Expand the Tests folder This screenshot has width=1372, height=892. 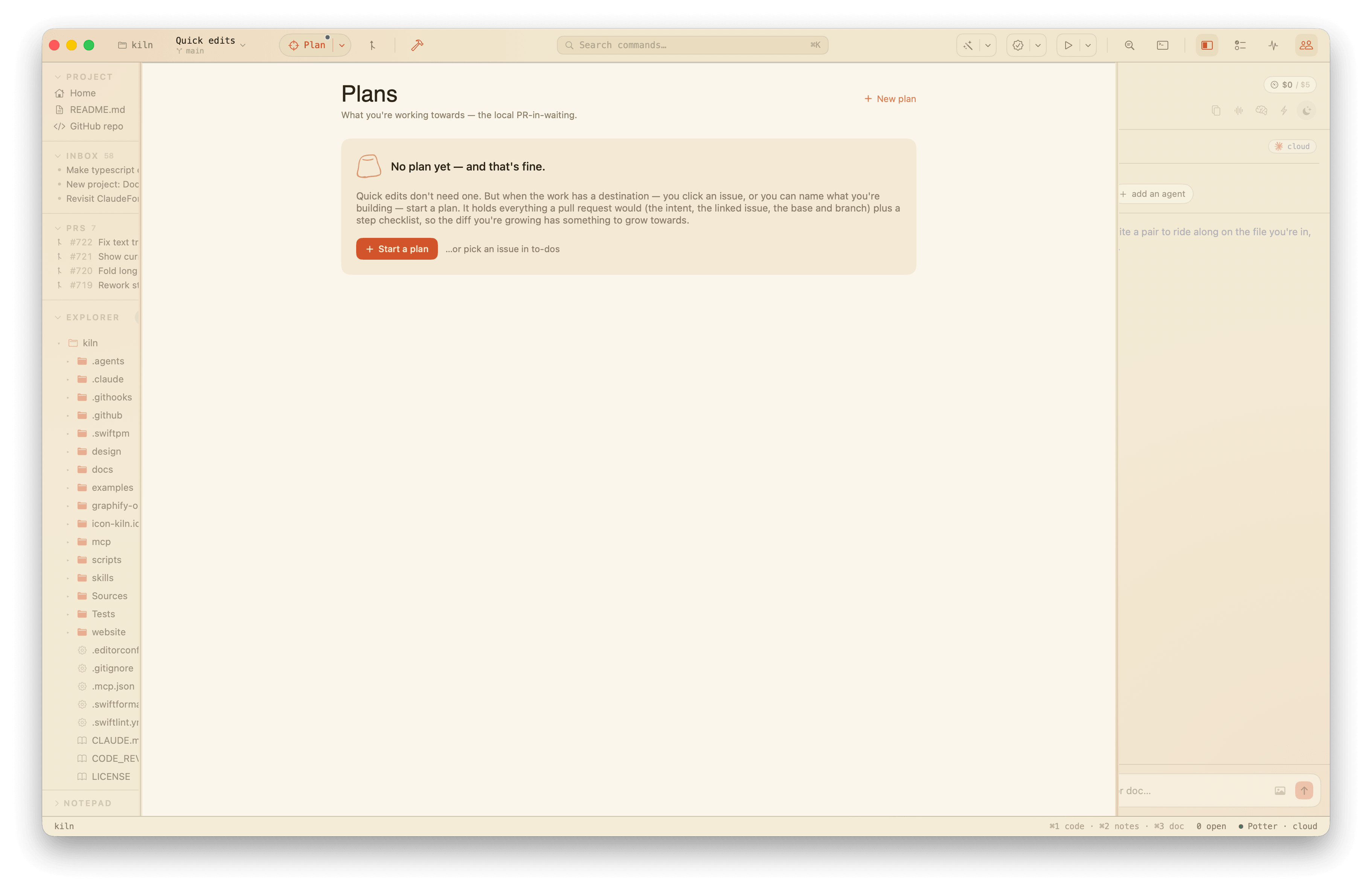click(67, 614)
